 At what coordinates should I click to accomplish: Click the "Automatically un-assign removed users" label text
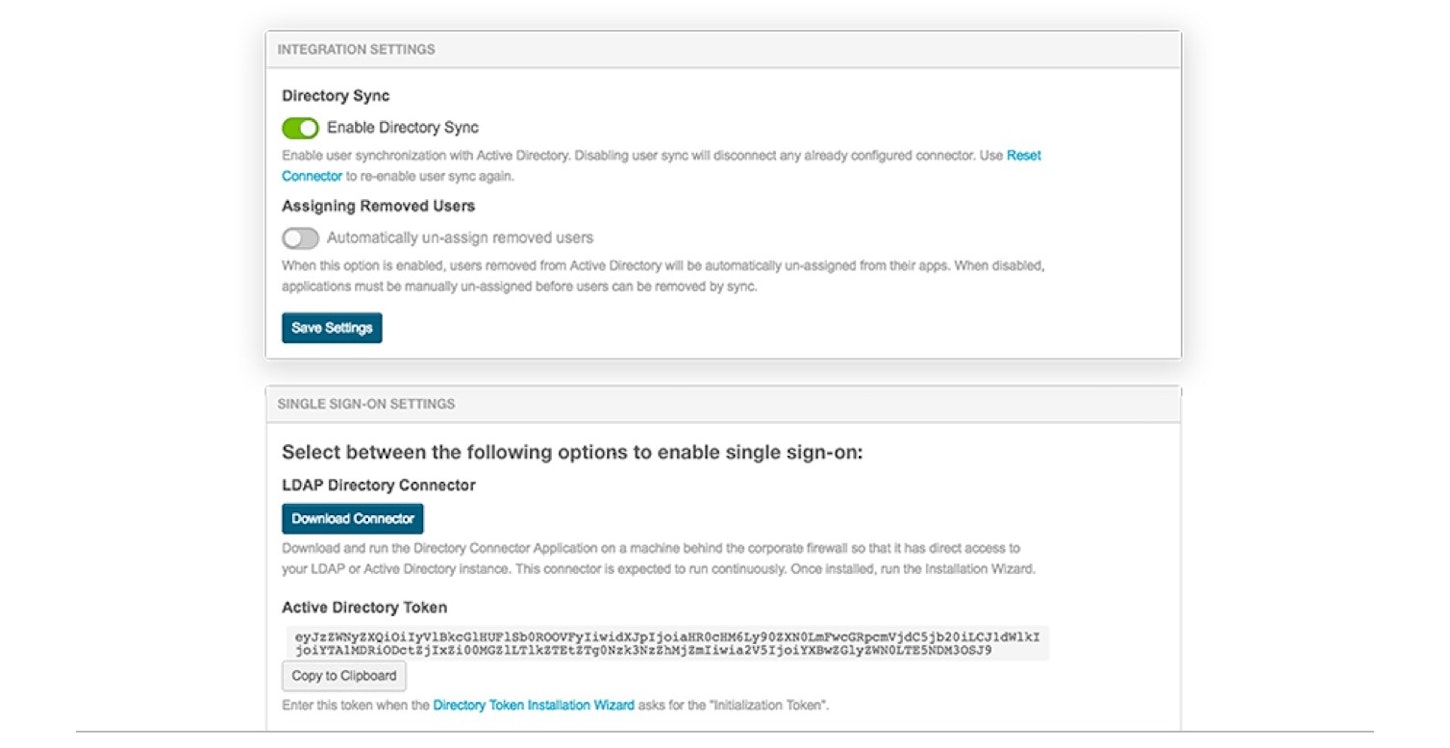(460, 238)
